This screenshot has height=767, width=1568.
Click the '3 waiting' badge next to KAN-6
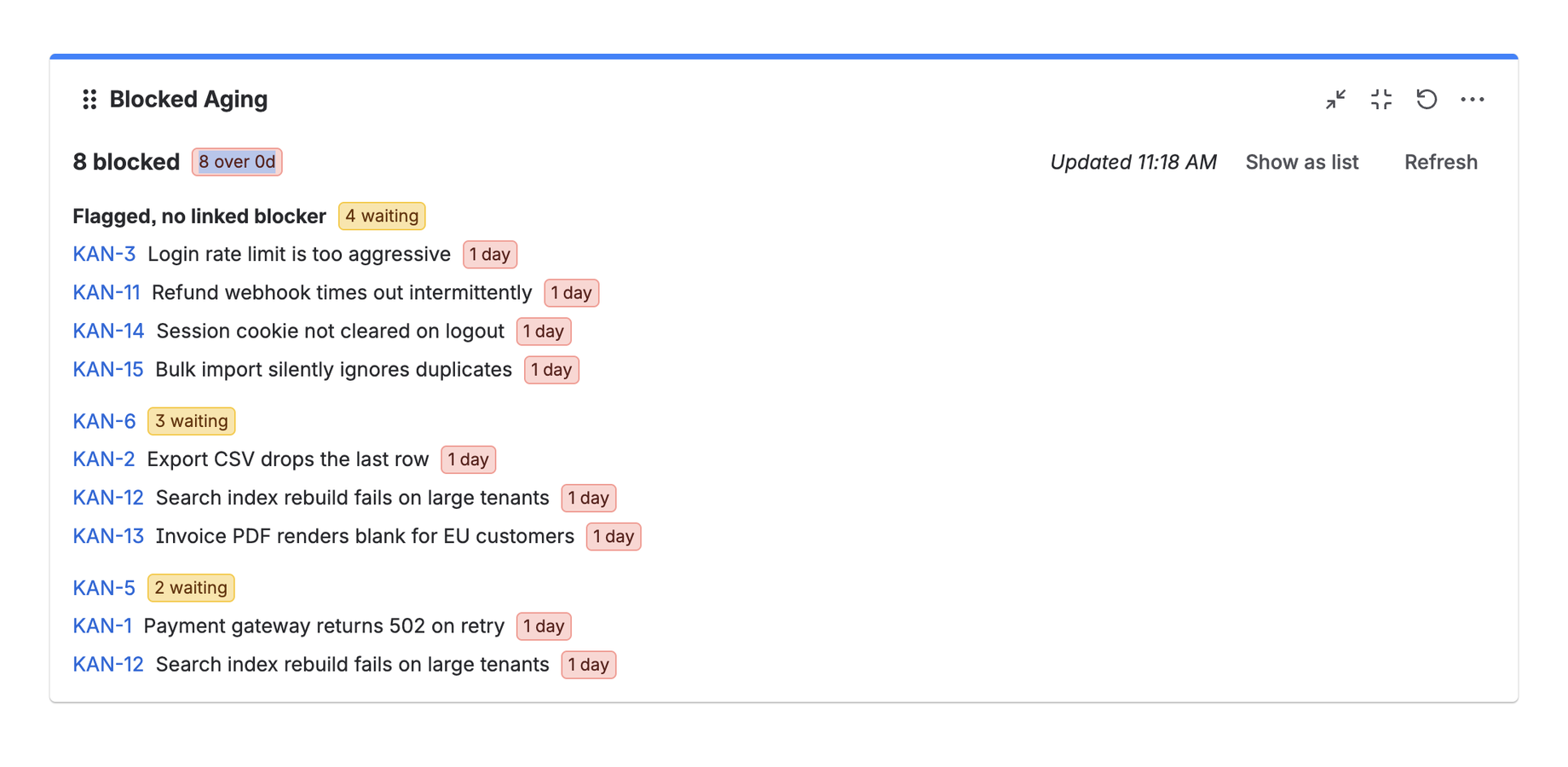192,421
